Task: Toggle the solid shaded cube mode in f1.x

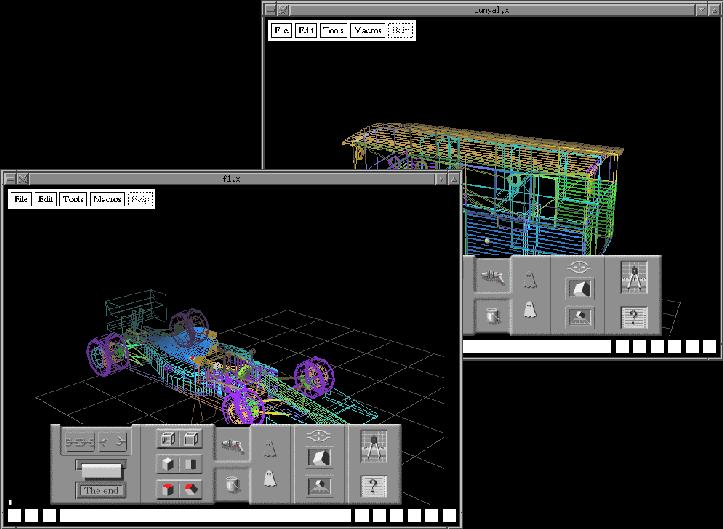Action: tap(167, 465)
